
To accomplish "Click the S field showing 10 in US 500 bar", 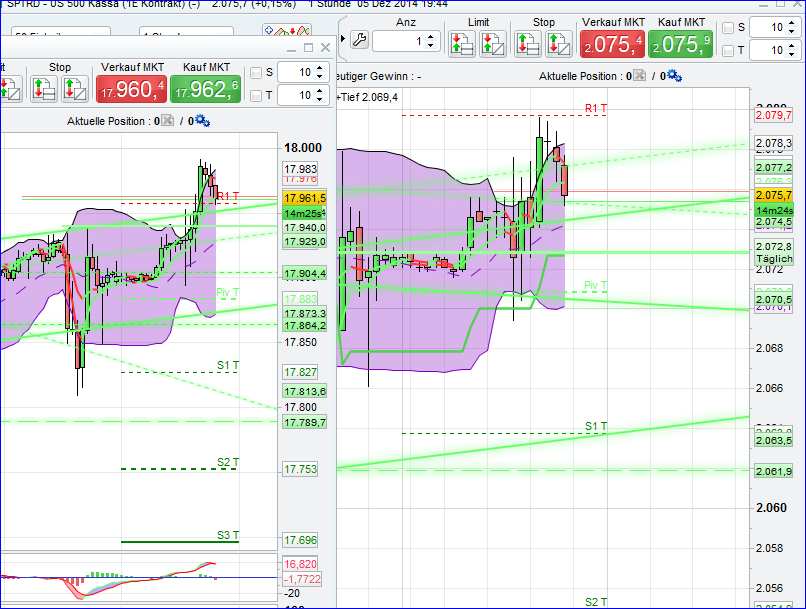I will click(775, 28).
